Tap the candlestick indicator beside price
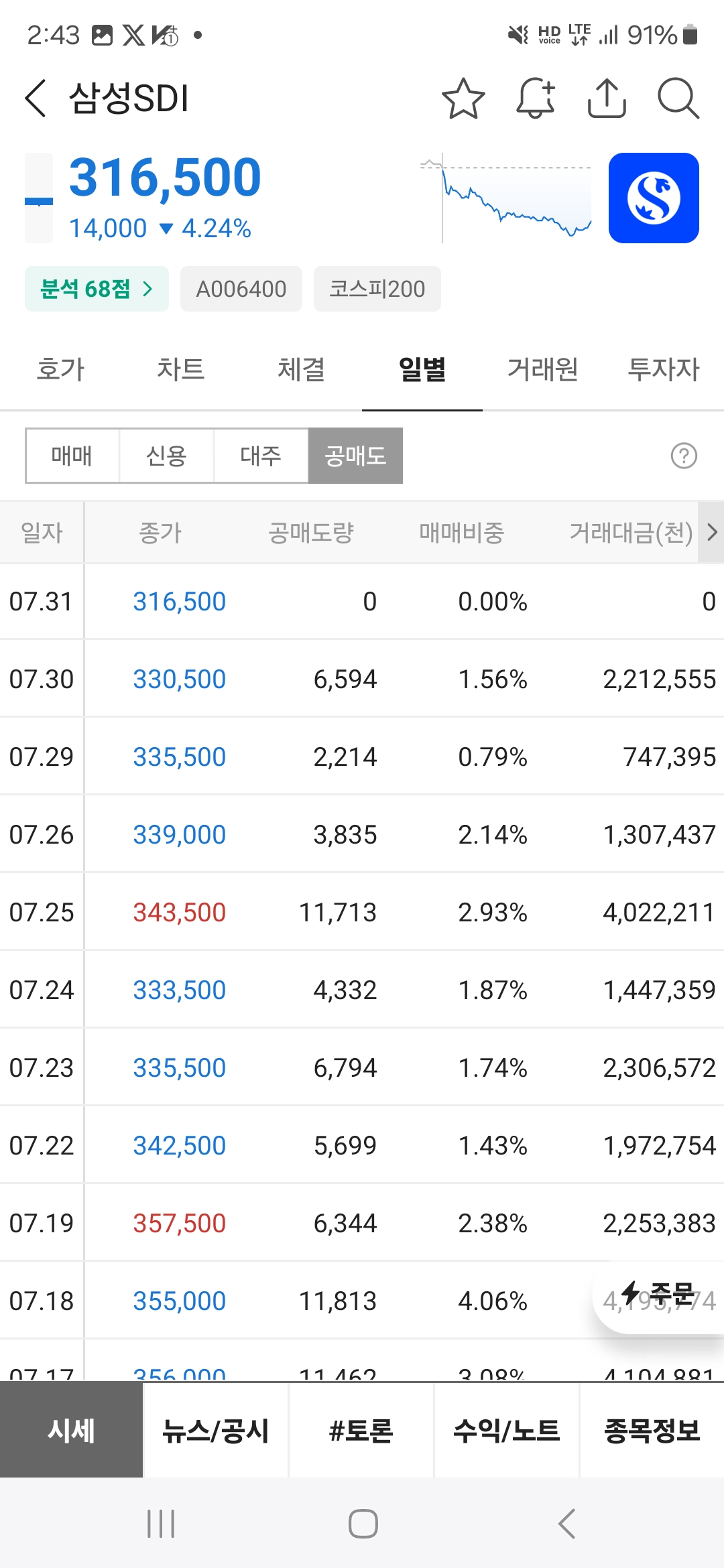 pos(39,198)
